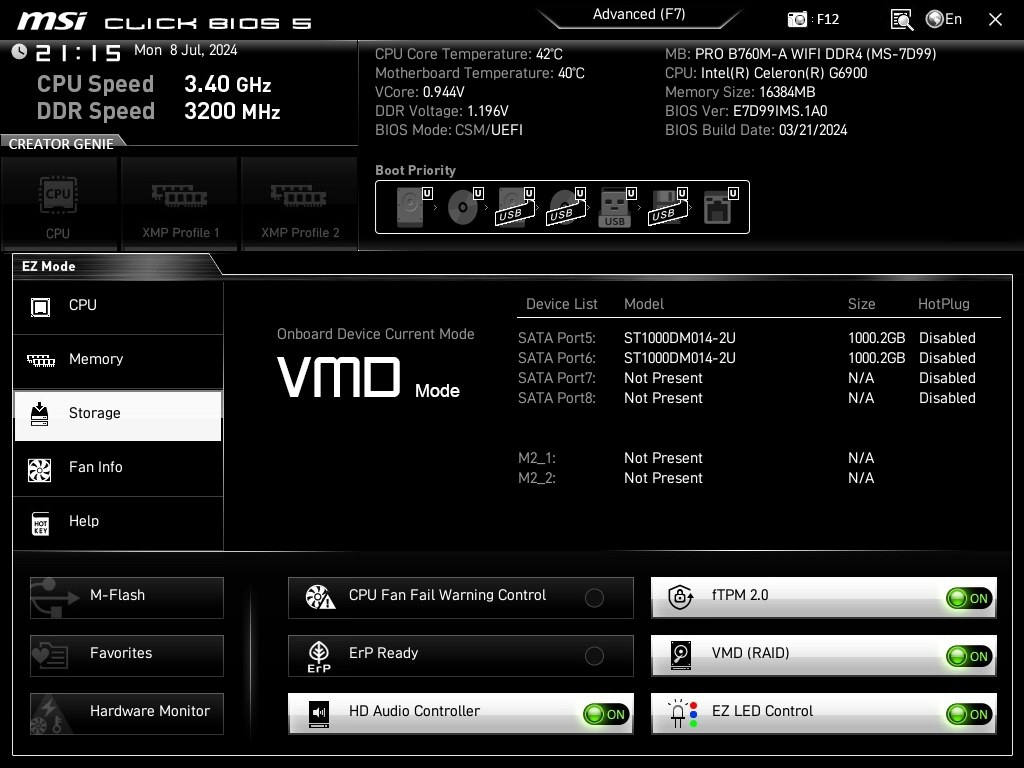Screen dimensions: 1024x768
Task: Click the SATA Port8 Not Present entry
Action: [x=663, y=398]
